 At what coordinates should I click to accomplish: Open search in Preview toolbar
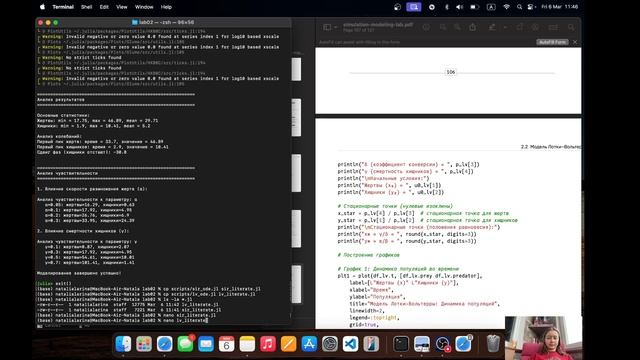[571, 27]
